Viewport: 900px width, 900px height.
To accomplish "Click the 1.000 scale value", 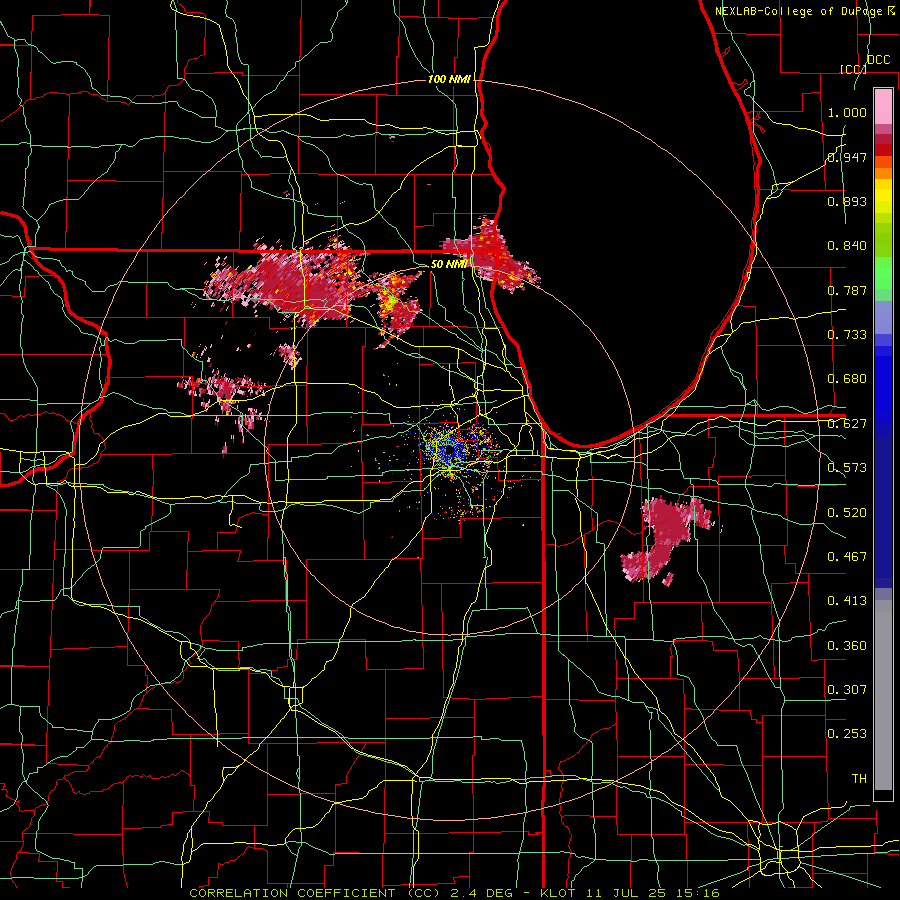I will (847, 112).
